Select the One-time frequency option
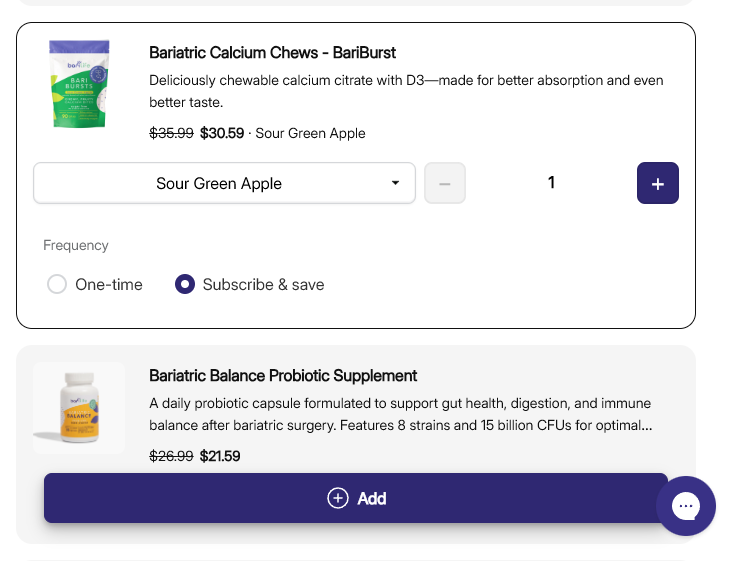Screen dimensions: 734x561 click(x=57, y=284)
